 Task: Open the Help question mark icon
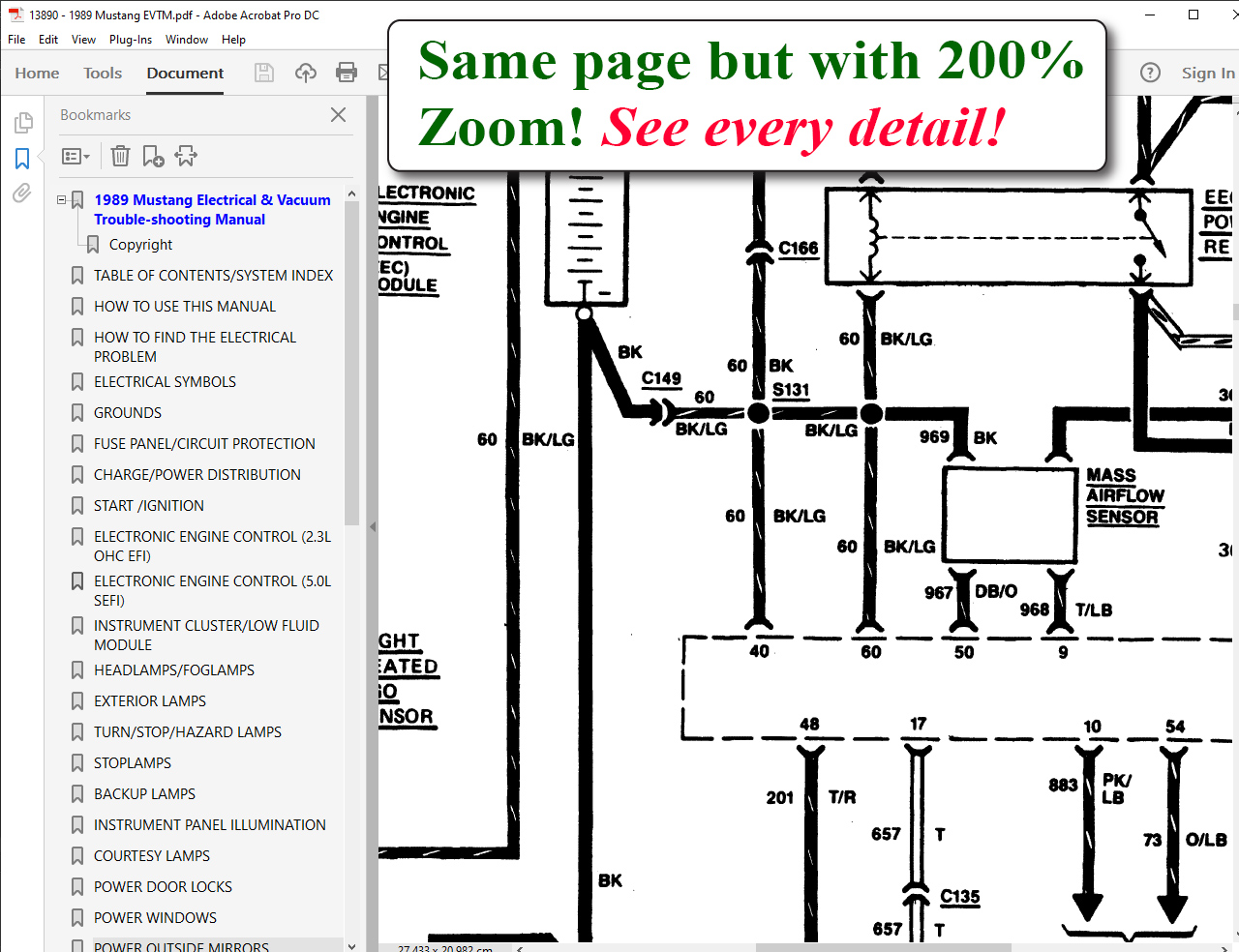(1150, 73)
